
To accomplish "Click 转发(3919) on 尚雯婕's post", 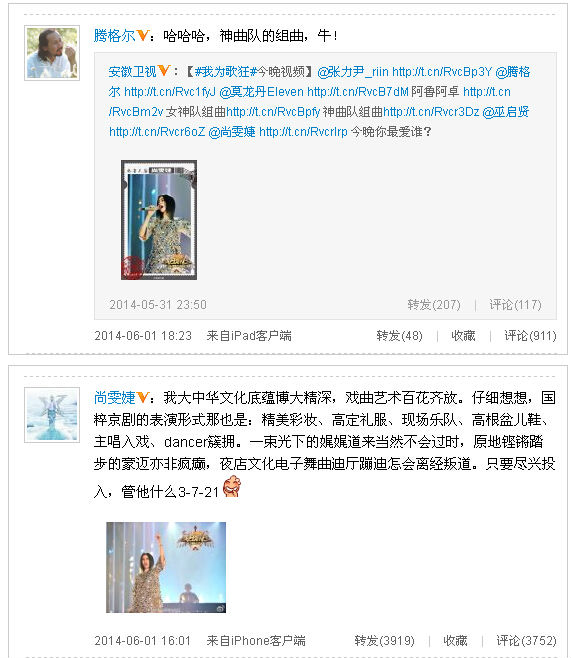I will pos(384,640).
